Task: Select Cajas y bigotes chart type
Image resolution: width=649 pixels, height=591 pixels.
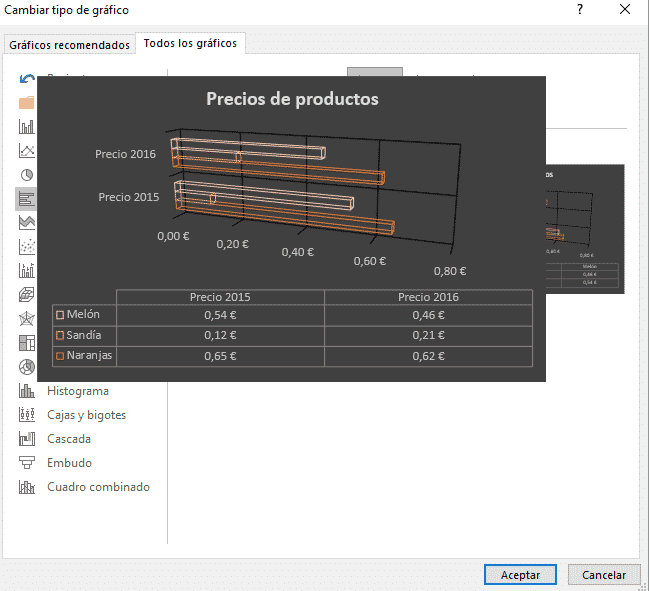Action: [x=87, y=415]
